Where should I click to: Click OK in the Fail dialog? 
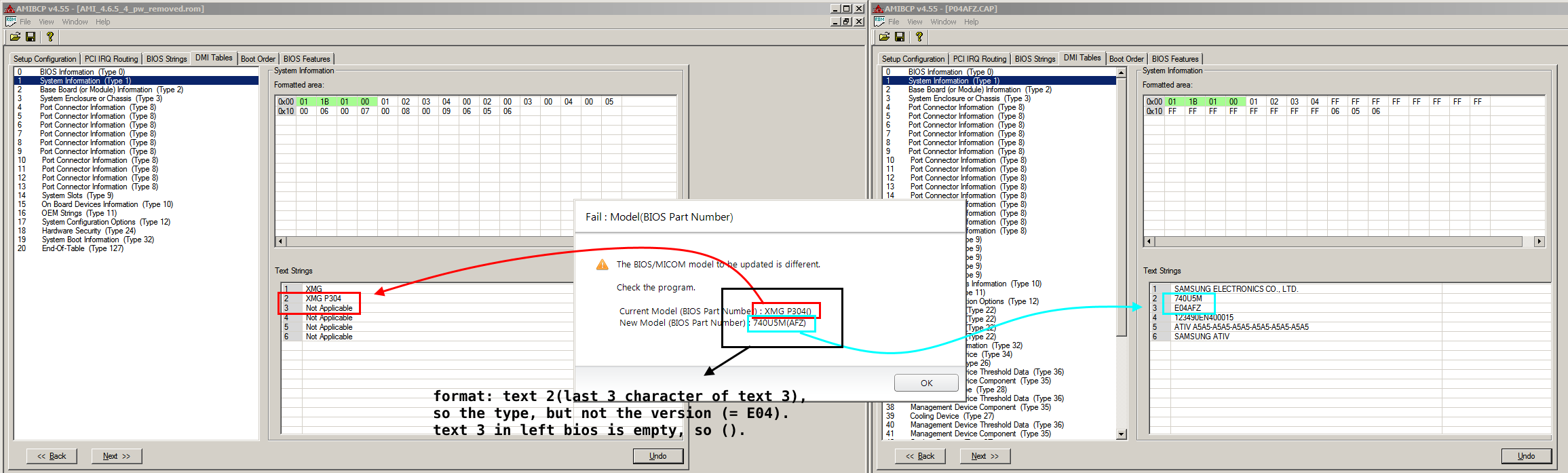[926, 383]
